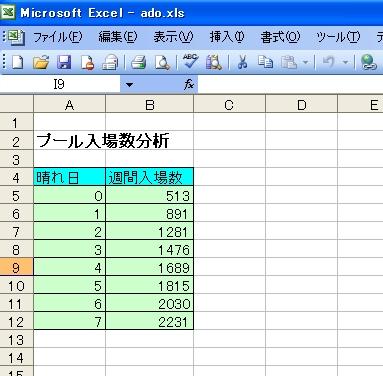The height and width of the screenshot is (376, 383).
Task: Click into the formula bar input area
Action: tap(290, 84)
